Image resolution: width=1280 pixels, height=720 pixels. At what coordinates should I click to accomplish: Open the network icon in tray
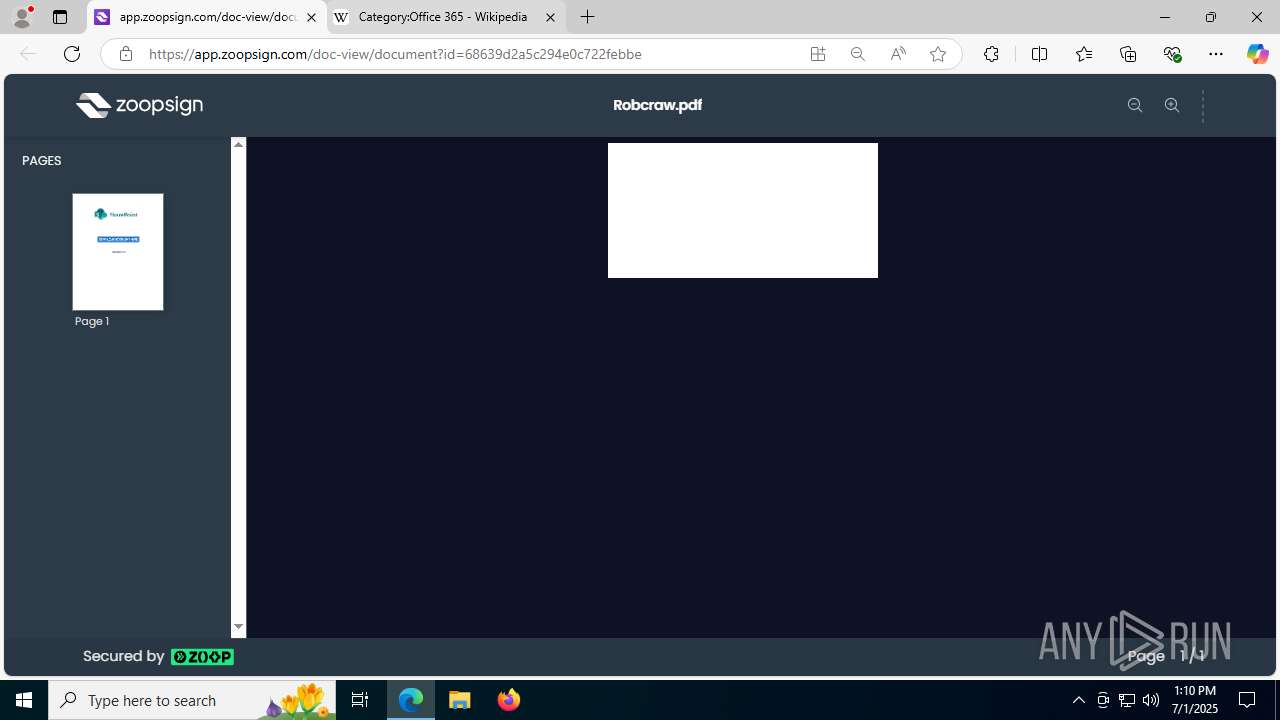tap(1127, 700)
